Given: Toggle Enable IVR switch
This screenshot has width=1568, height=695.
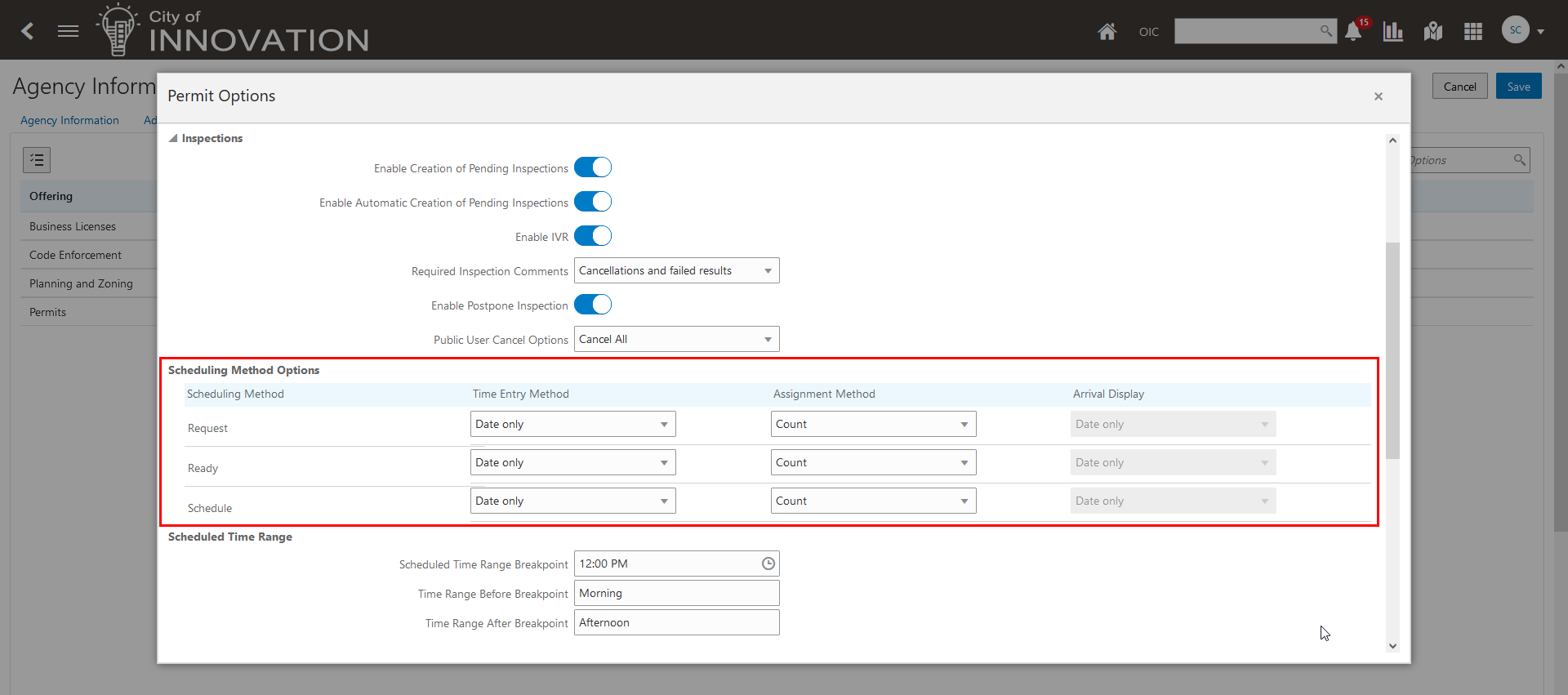Looking at the screenshot, I should pyautogui.click(x=593, y=236).
